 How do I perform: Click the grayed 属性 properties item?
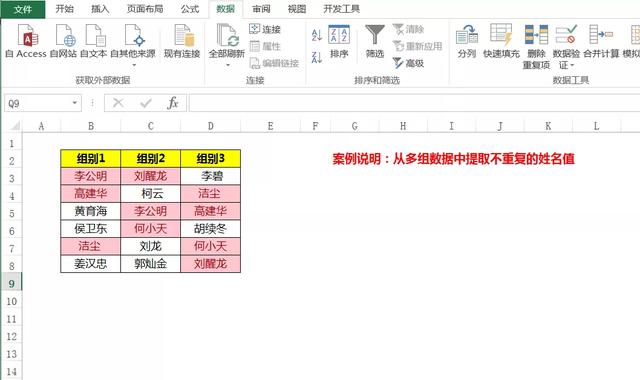pyautogui.click(x=265, y=46)
